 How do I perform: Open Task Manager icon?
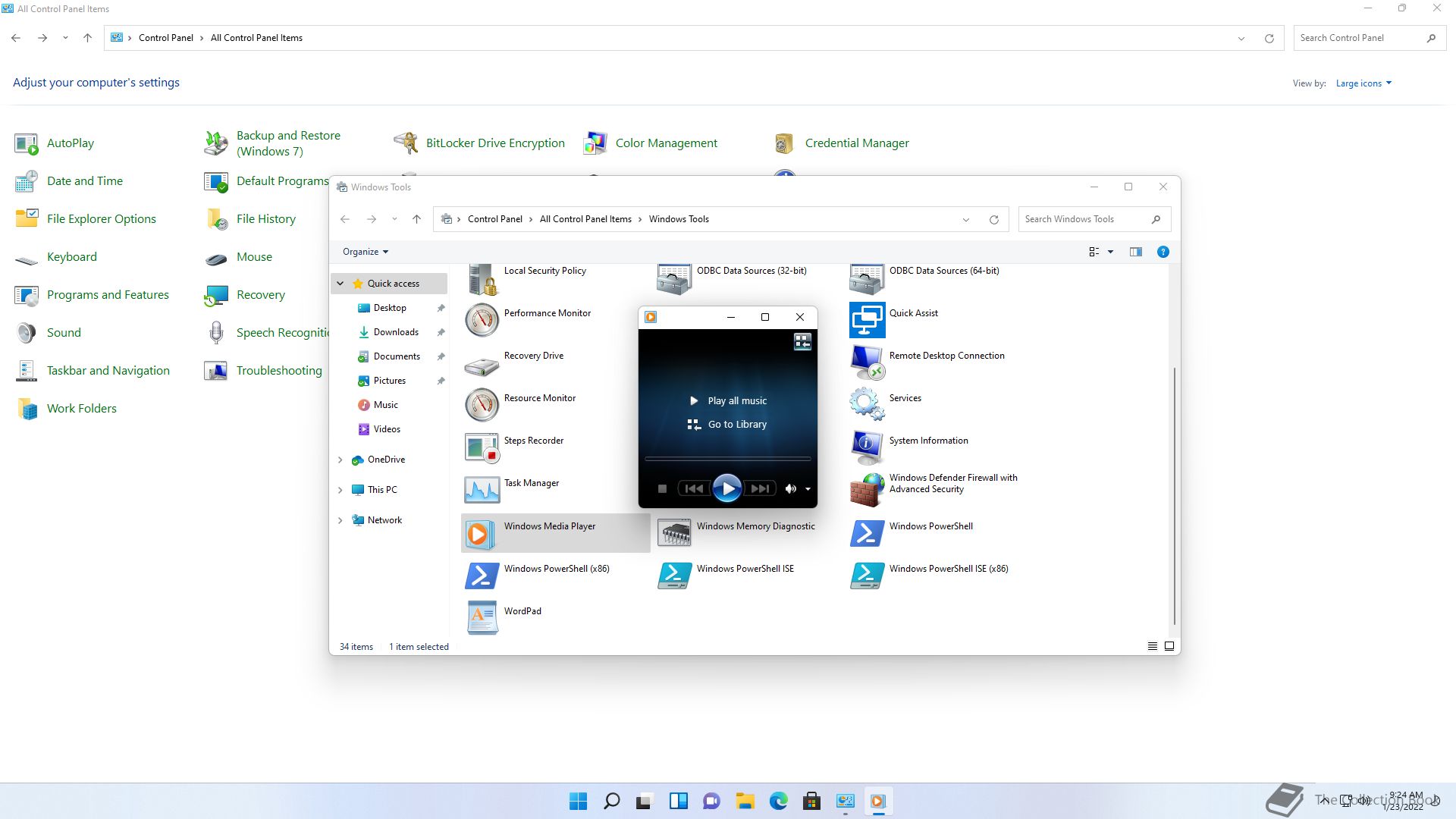[482, 490]
